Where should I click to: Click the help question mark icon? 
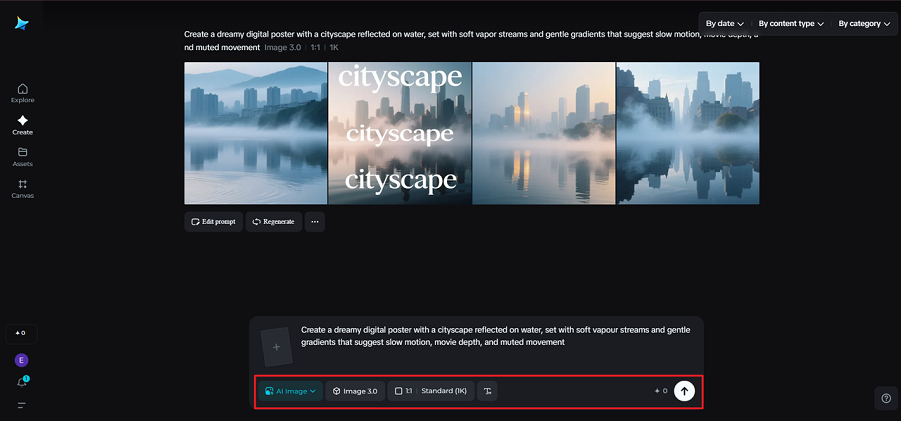click(x=886, y=398)
